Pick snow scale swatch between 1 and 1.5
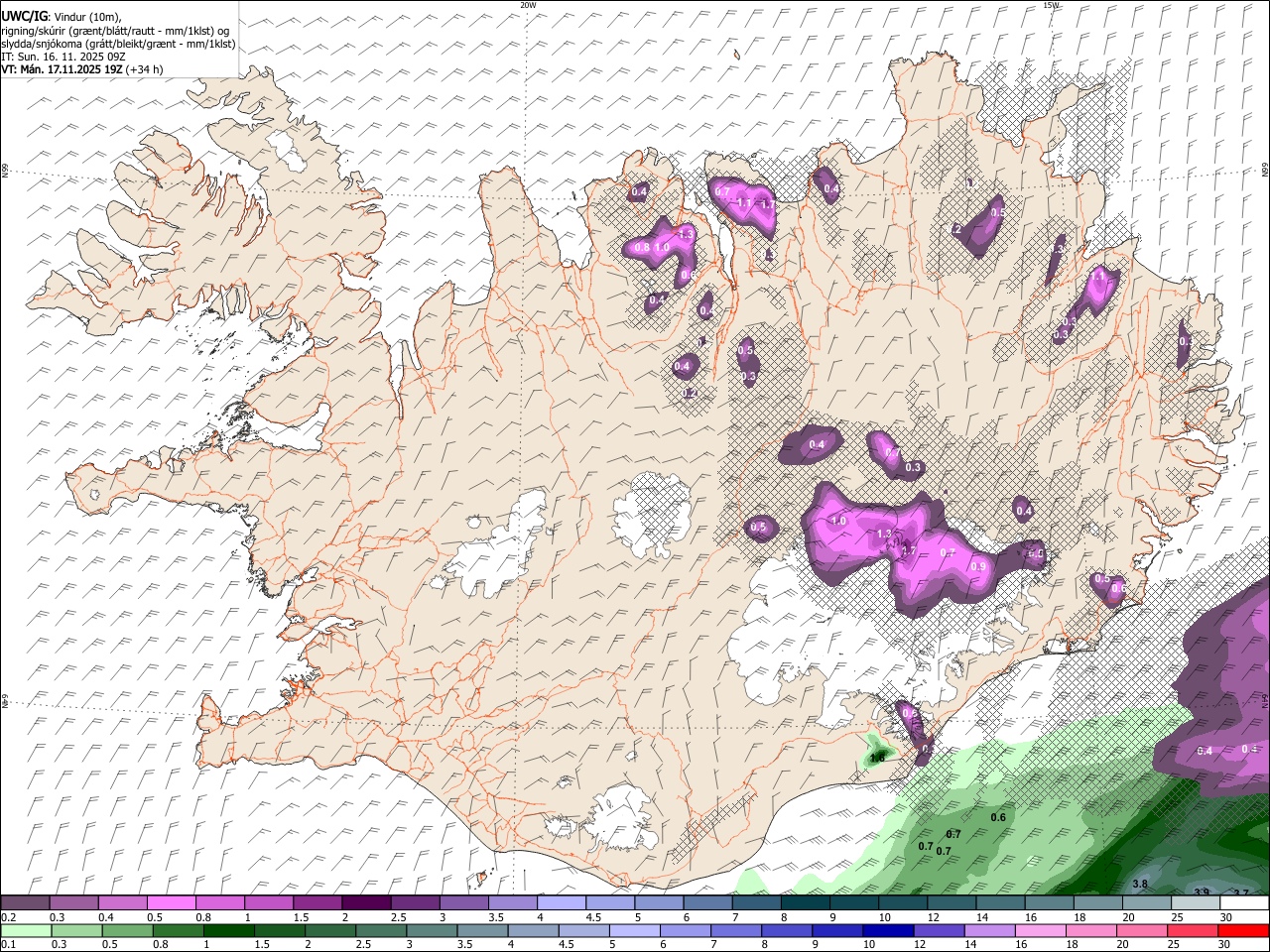1270x952 pixels. tap(269, 903)
